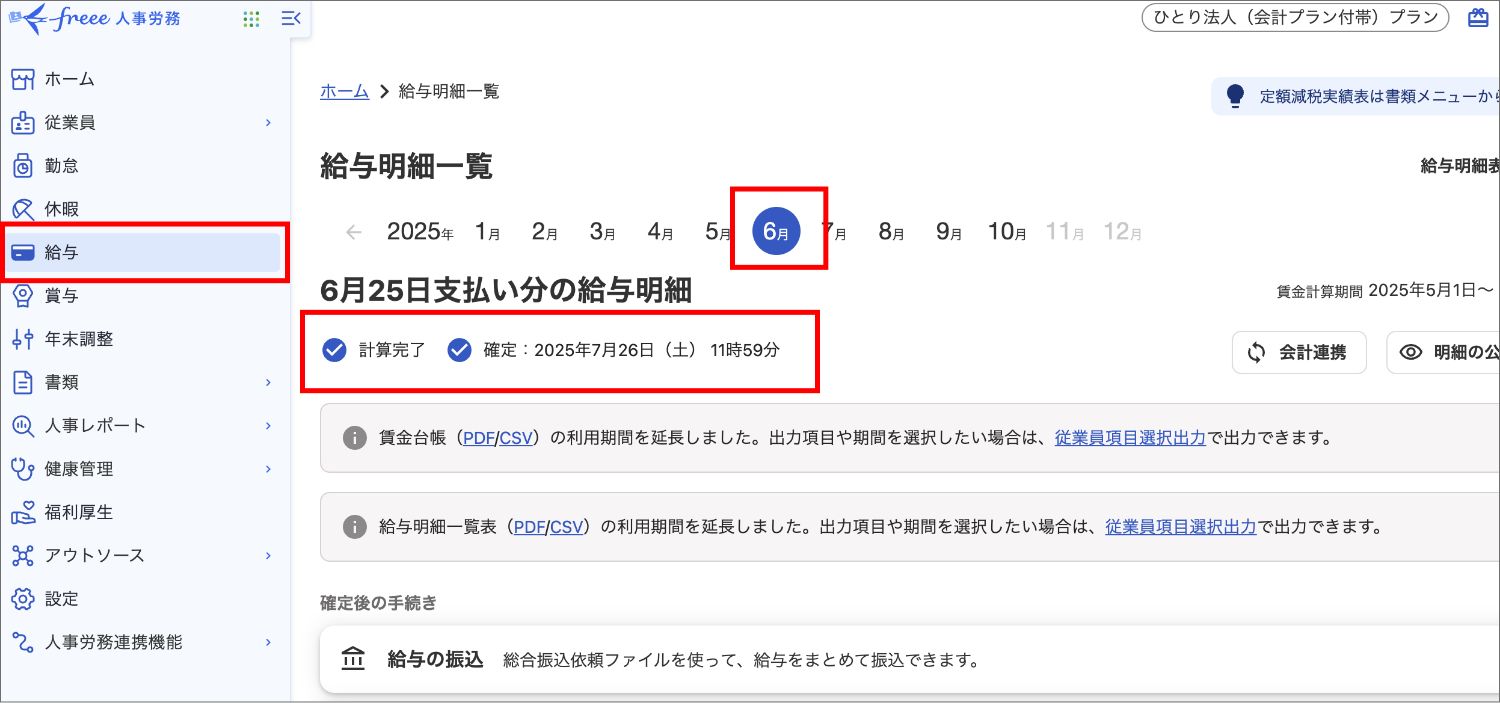Click the lightbulb tip icon

(x=1235, y=96)
